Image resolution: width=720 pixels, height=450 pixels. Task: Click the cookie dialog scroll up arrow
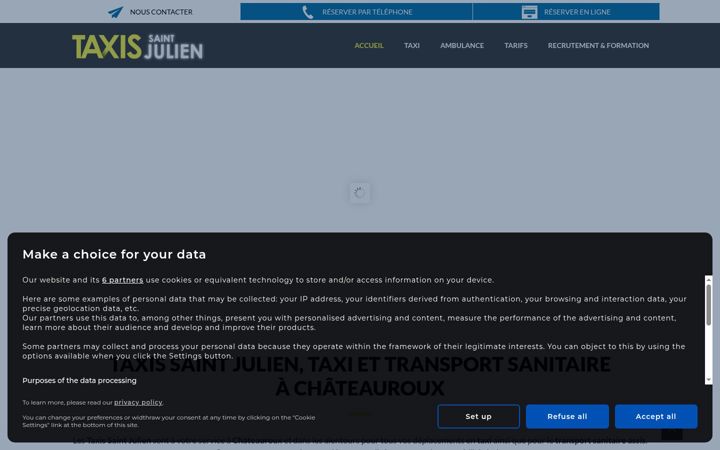(709, 279)
